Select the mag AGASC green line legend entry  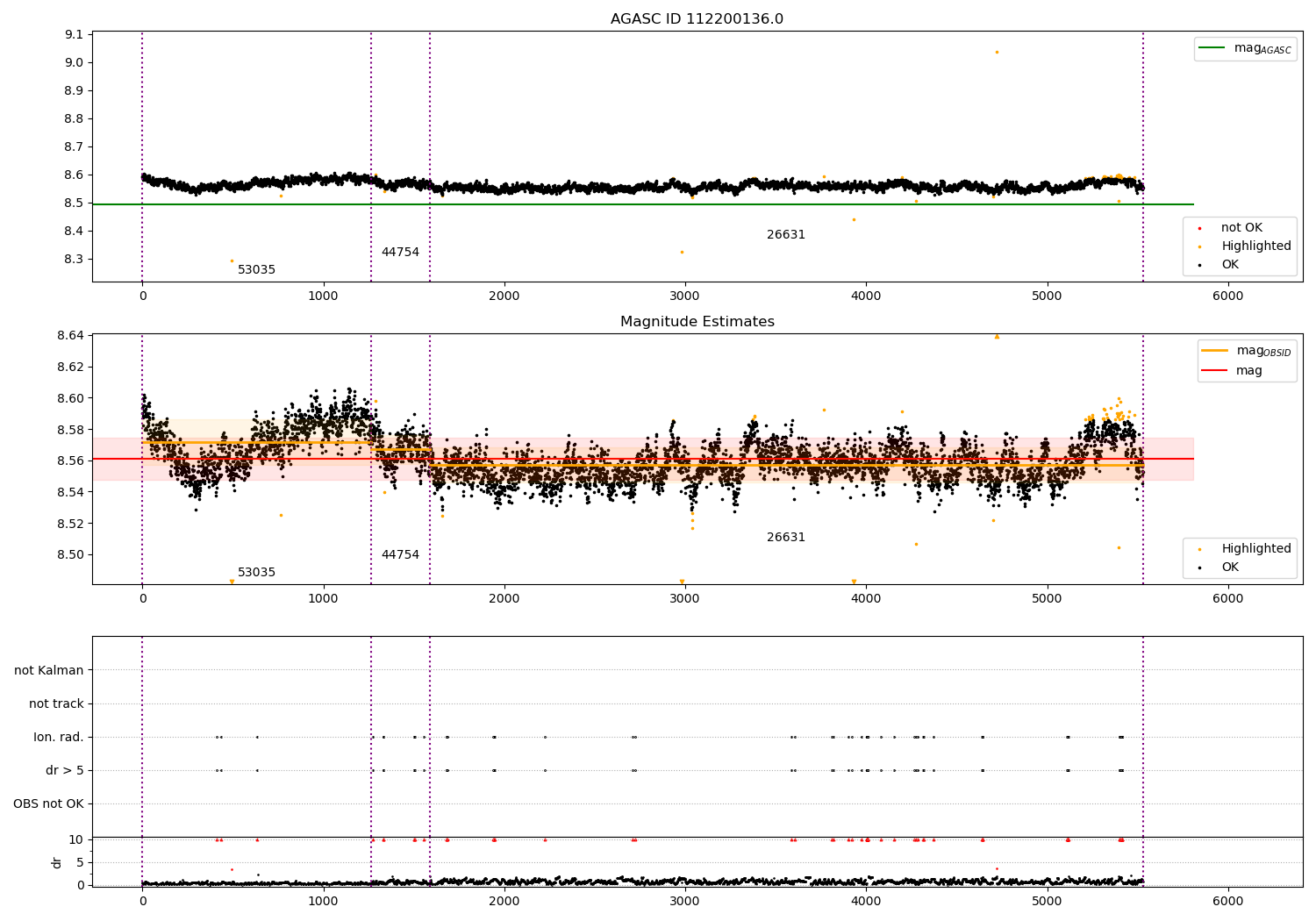point(1245,48)
